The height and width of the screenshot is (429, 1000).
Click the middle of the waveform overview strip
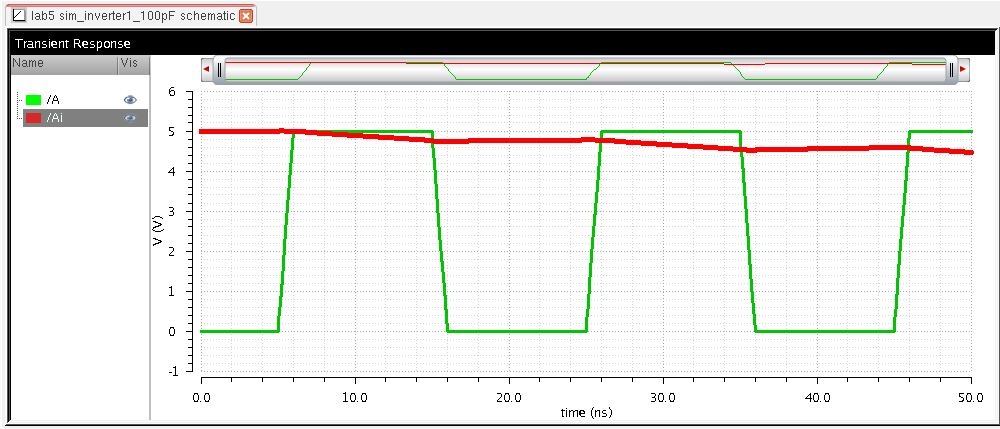pos(585,70)
